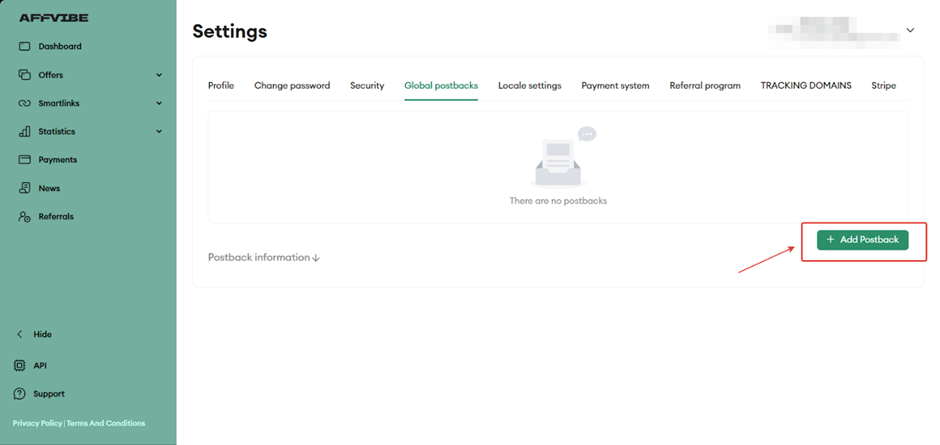This screenshot has height=445, width=940.
Task: Open News via its sidebar icon
Action: click(25, 188)
